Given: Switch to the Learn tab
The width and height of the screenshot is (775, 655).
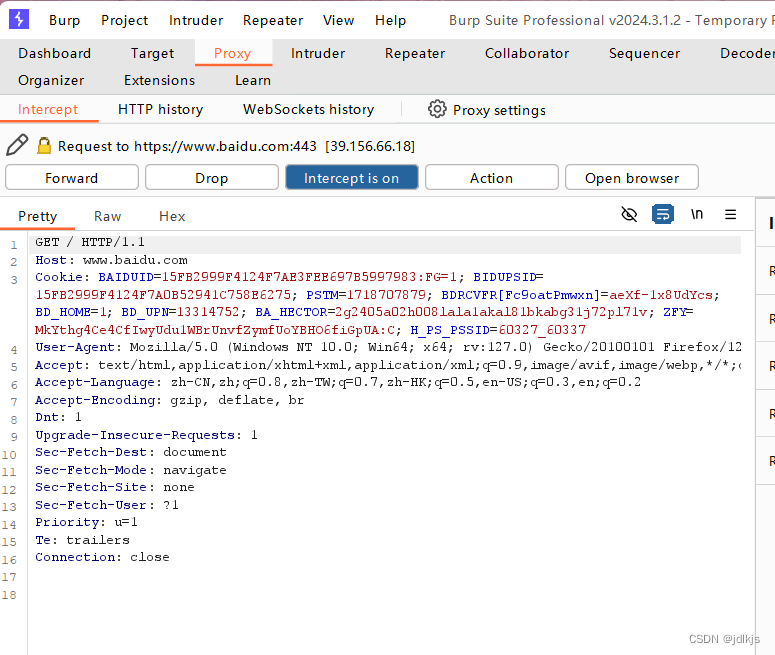Looking at the screenshot, I should click(x=253, y=80).
